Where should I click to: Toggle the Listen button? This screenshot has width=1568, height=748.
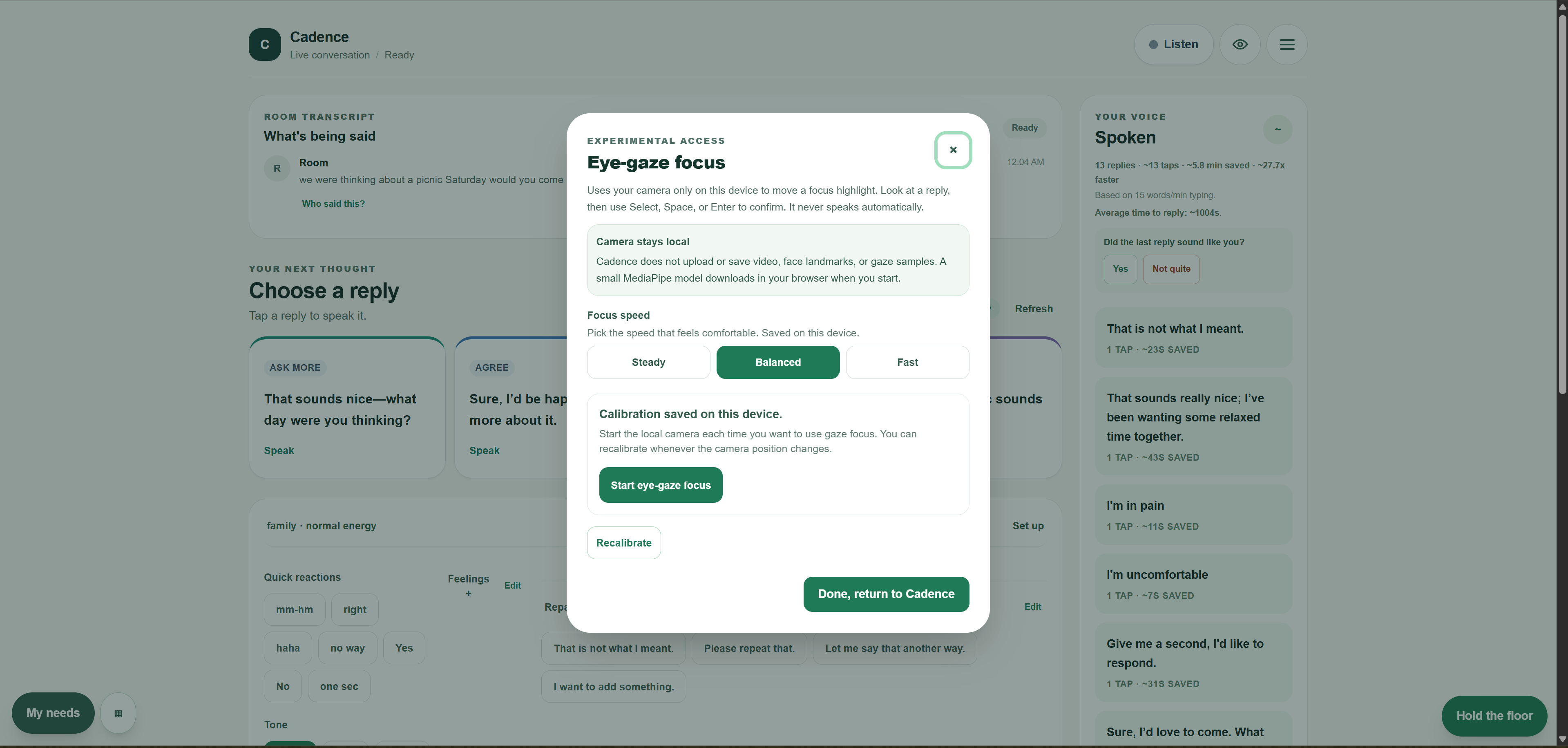[1174, 45]
